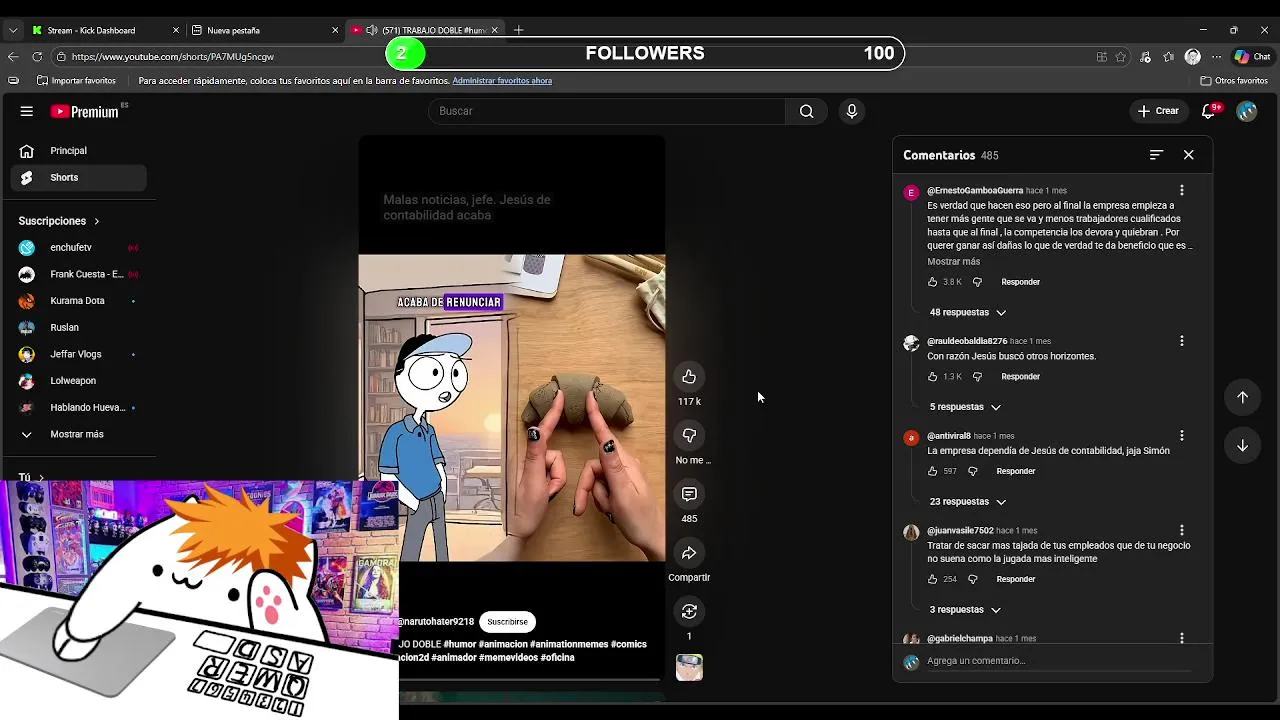Open options menu for ErnestoGamboaGuerra comment
This screenshot has height=720, width=1280.
pyautogui.click(x=1181, y=191)
